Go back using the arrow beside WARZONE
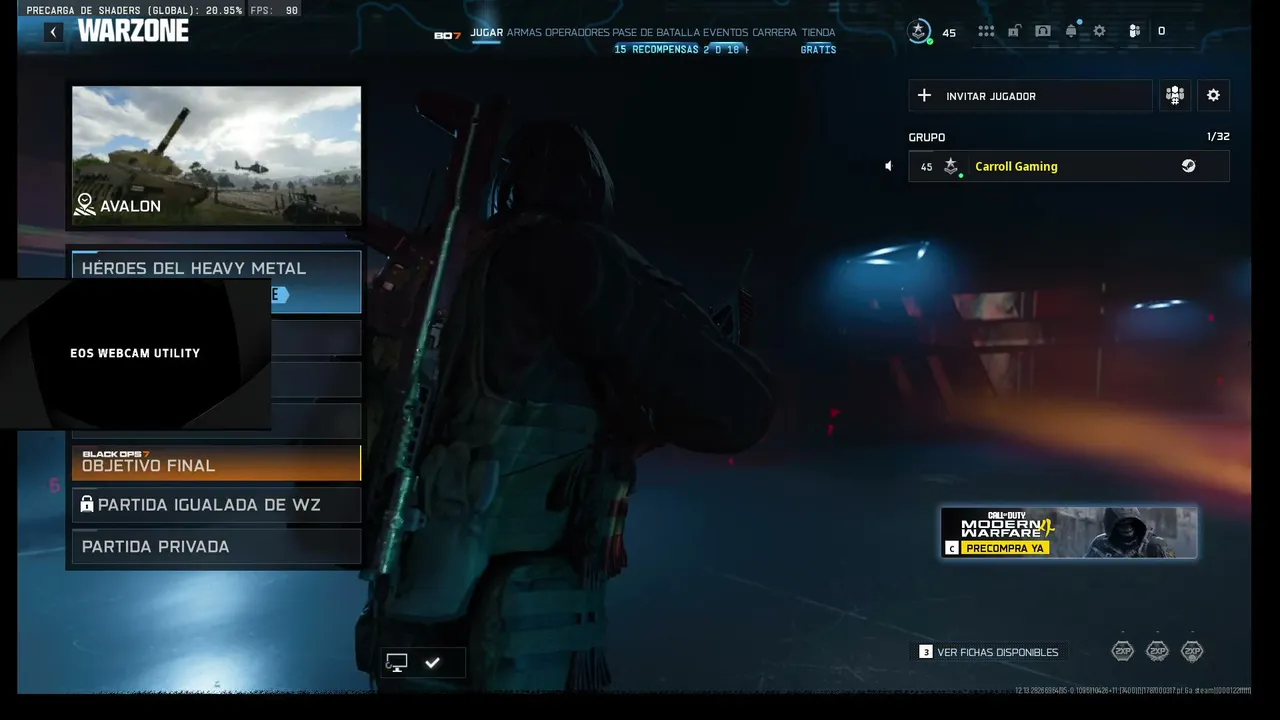 (53, 32)
